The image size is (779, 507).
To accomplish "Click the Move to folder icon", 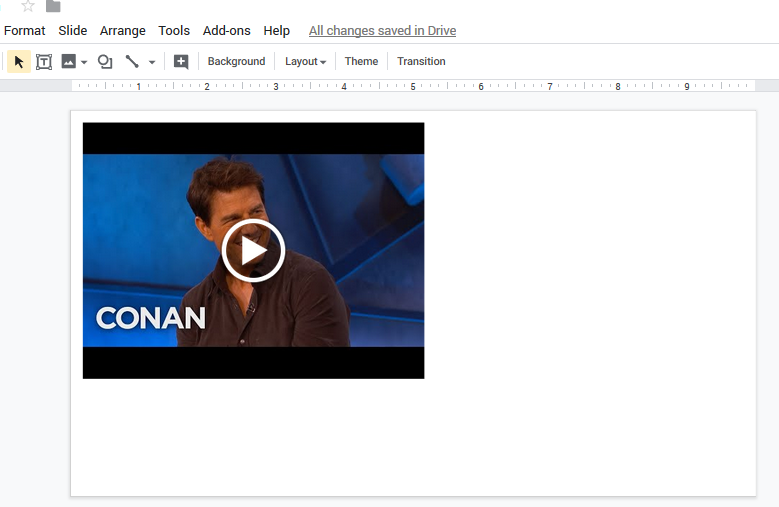I will 53,6.
